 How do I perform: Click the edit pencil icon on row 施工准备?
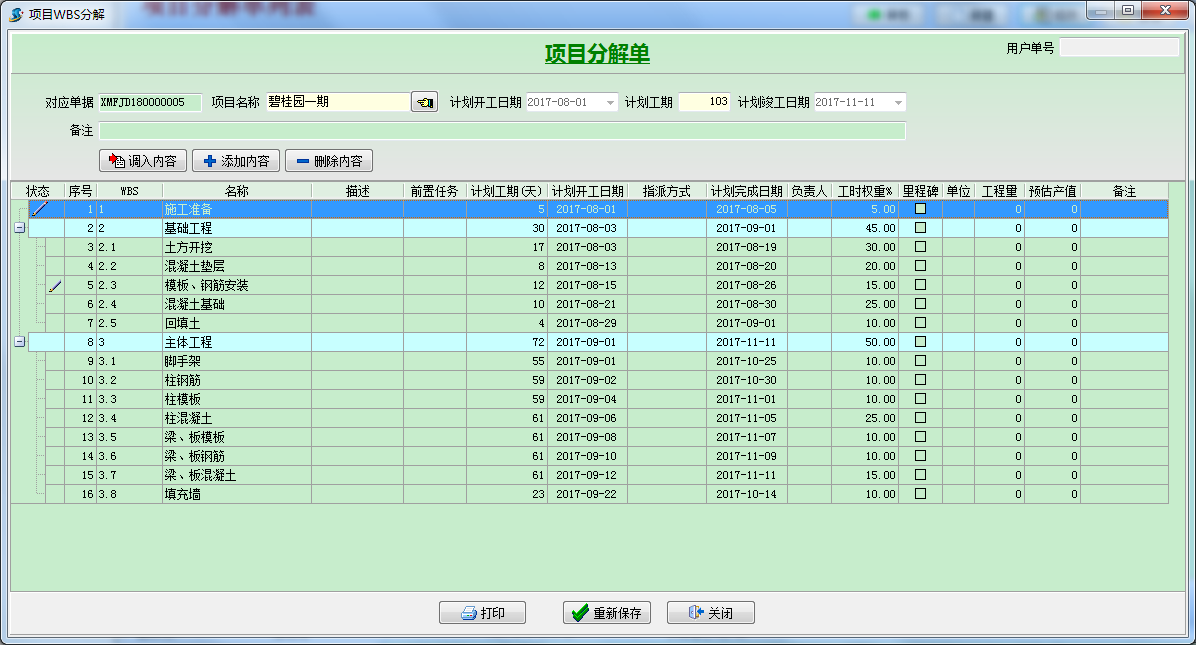pyautogui.click(x=40, y=208)
